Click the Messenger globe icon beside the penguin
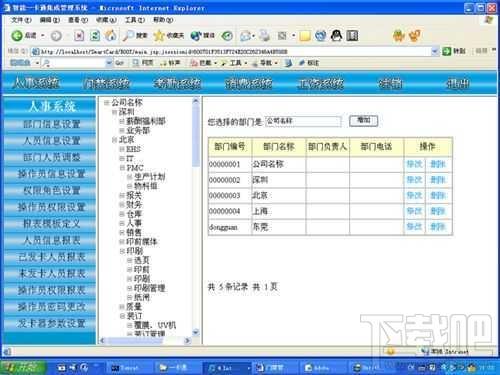 [320, 36]
